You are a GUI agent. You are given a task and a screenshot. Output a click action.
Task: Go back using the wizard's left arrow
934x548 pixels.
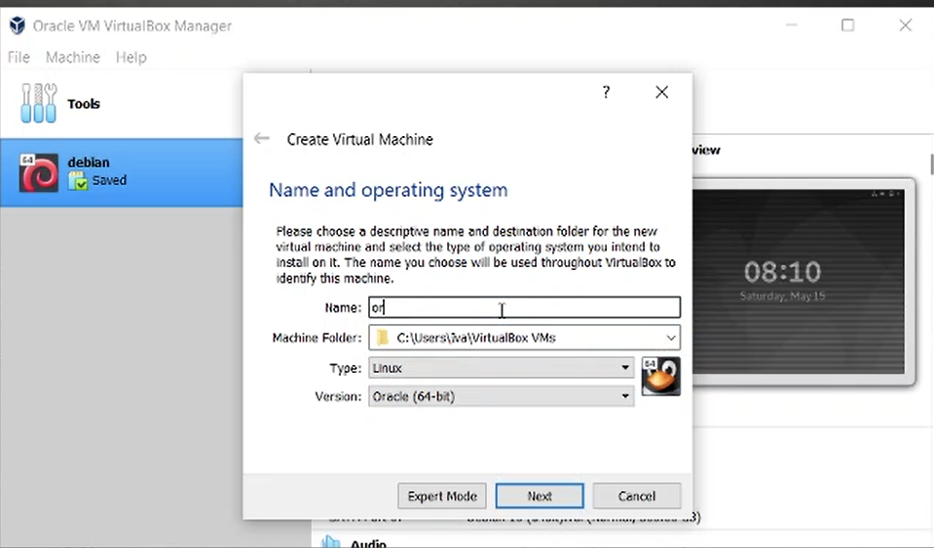(262, 139)
